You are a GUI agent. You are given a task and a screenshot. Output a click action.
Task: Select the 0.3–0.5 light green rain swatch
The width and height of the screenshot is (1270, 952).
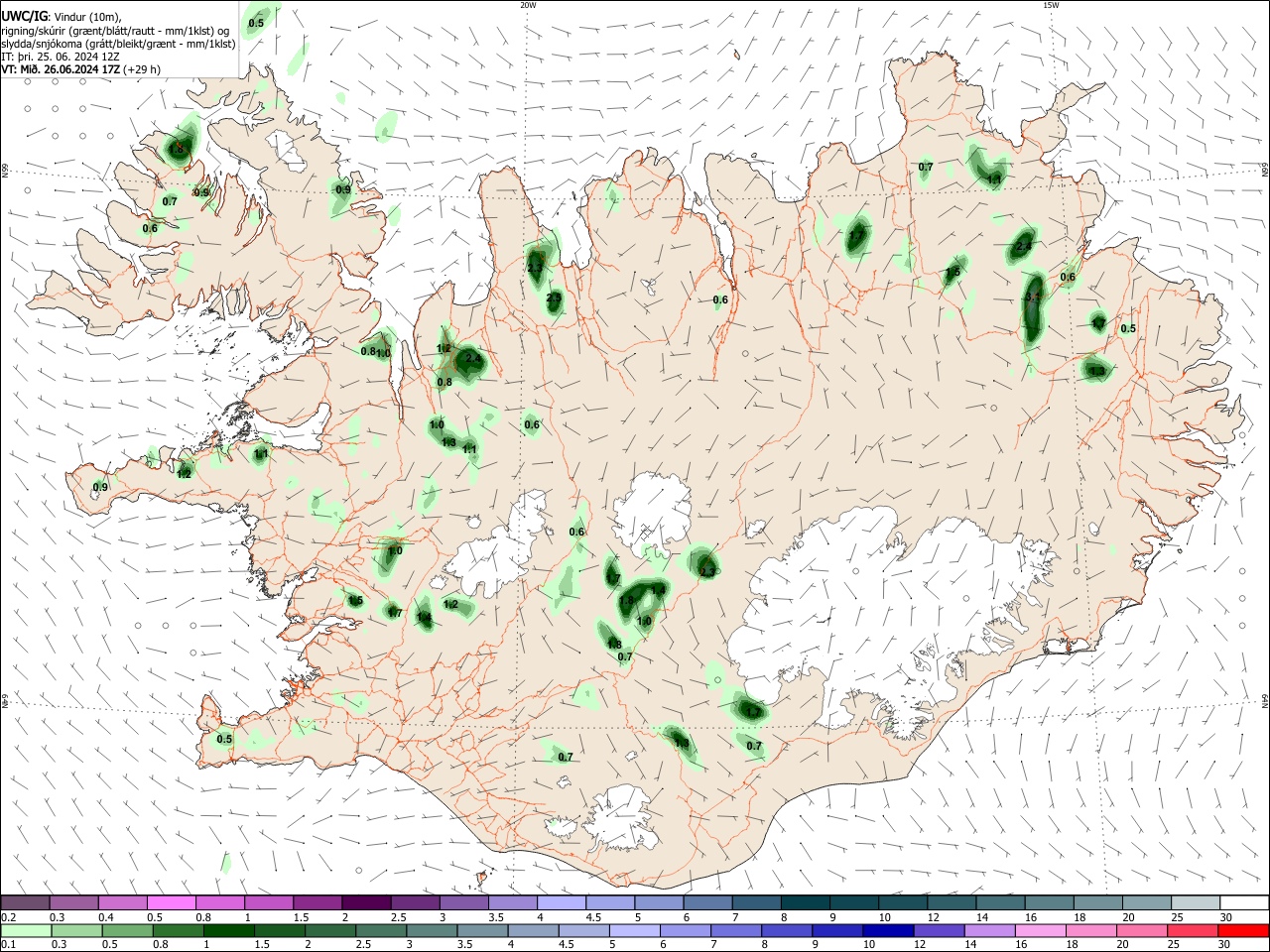[x=76, y=931]
